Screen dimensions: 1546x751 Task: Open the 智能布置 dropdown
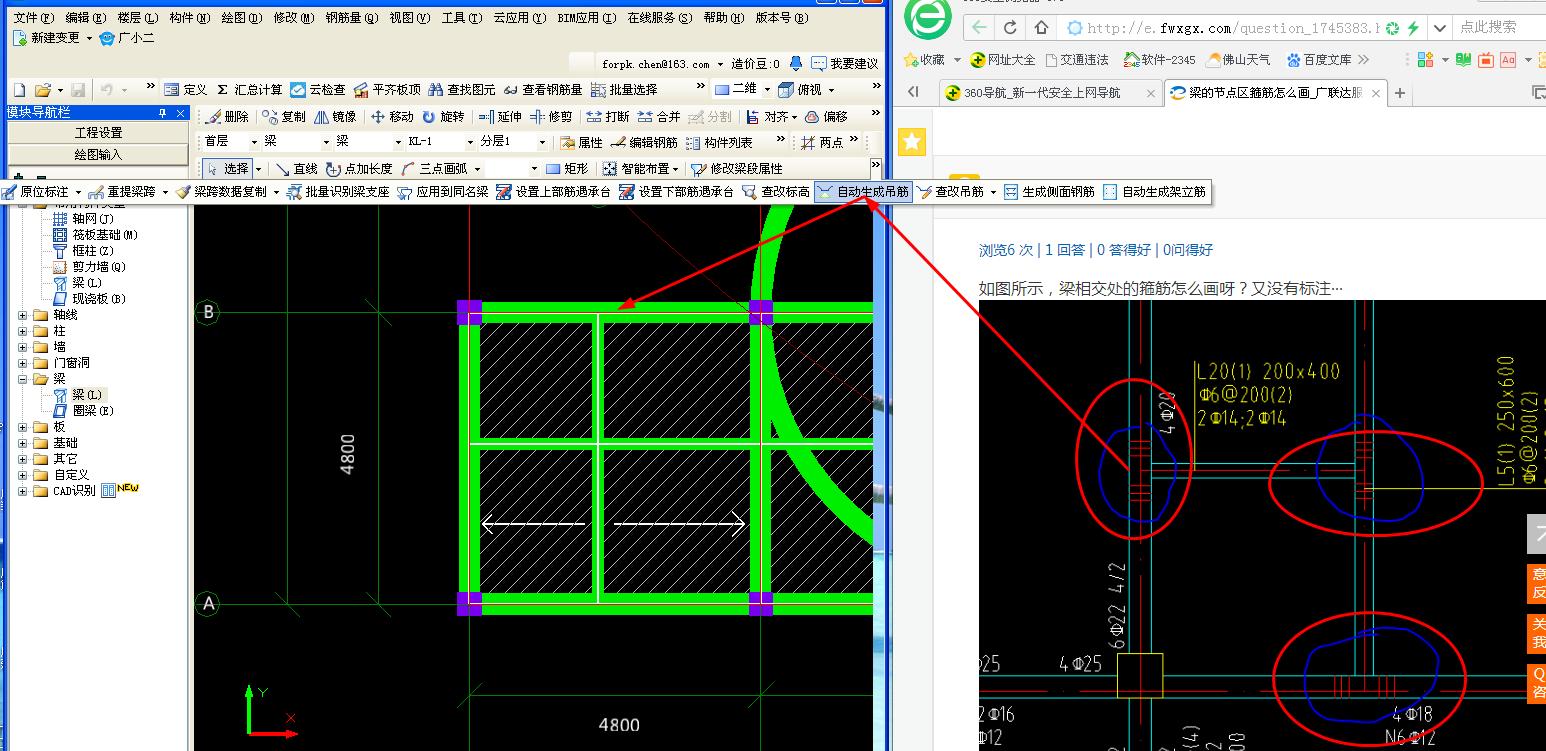point(677,169)
